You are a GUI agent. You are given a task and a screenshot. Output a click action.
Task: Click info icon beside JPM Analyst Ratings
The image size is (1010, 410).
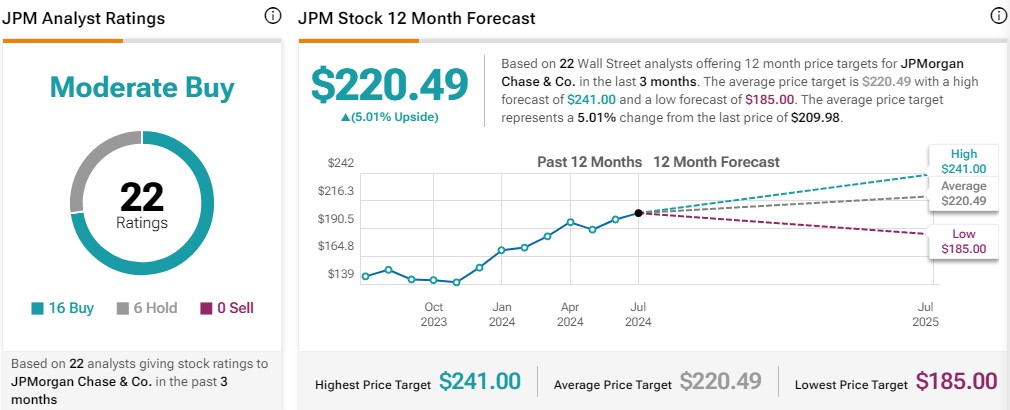pos(273,16)
